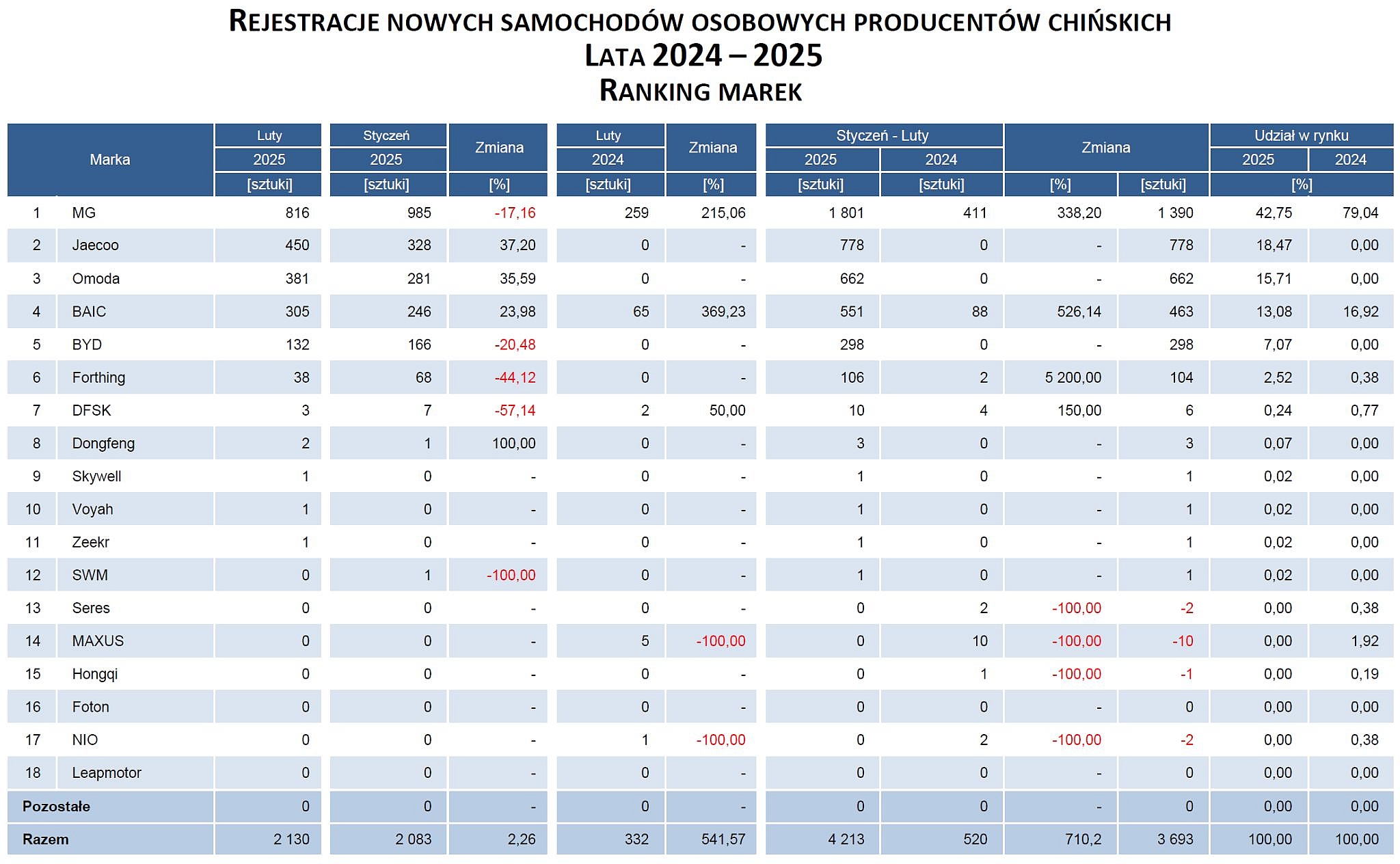The width and height of the screenshot is (1400, 864).
Task: Click MG's cumulative 2025 value 1 801
Action: tap(846, 213)
